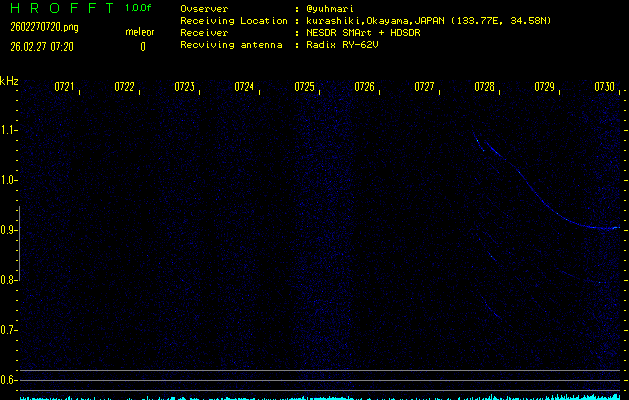Click the HROFFT title text
The height and width of the screenshot is (400, 629).
[62, 8]
